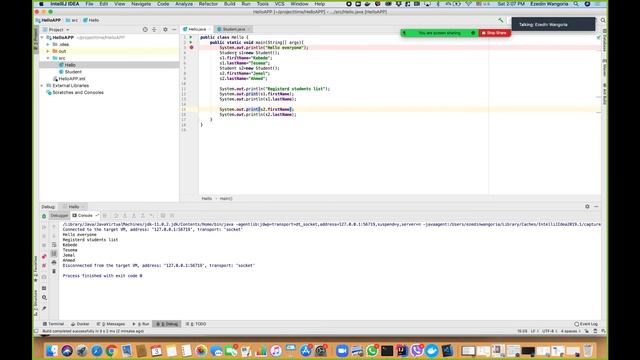
Task: Click Resume Program icon in Debug panel
Action: click(44, 227)
